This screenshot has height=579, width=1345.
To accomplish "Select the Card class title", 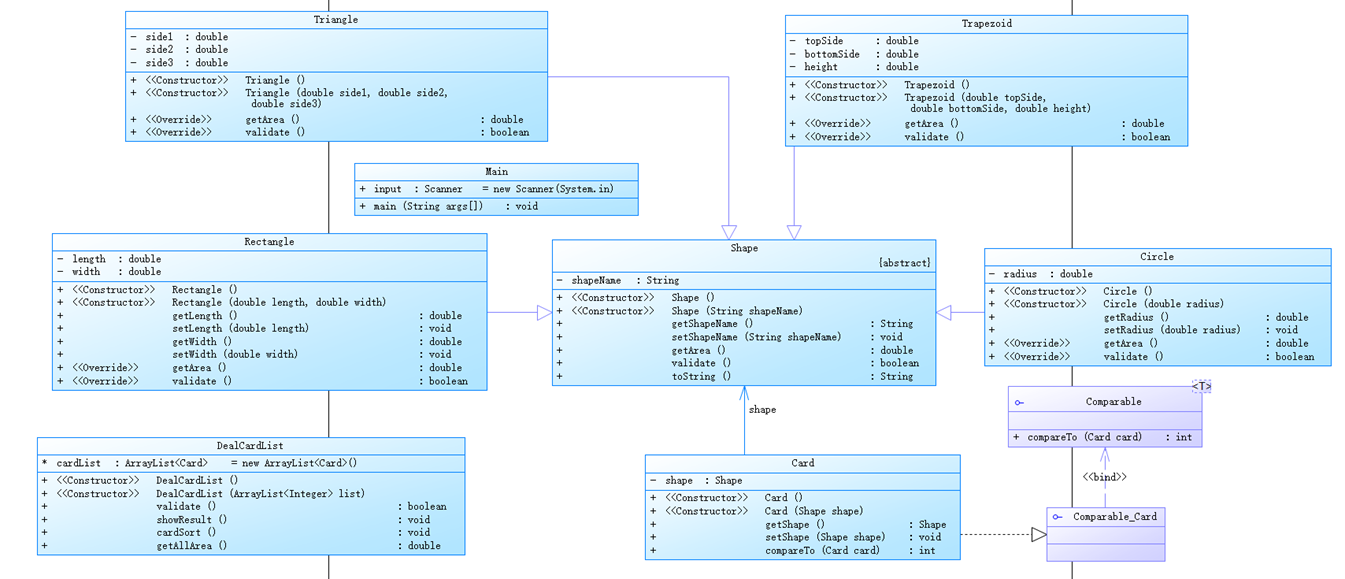I will click(x=803, y=463).
